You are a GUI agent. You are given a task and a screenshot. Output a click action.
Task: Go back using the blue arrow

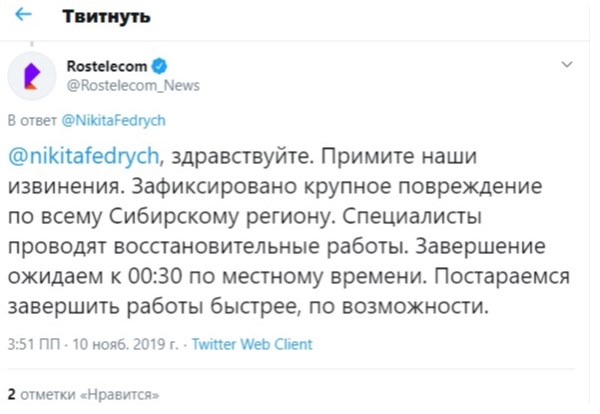pyautogui.click(x=23, y=15)
